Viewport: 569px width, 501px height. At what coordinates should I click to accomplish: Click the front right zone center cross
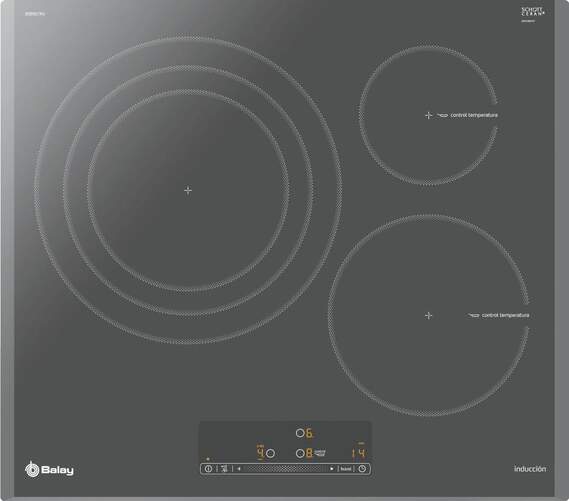(x=429, y=315)
